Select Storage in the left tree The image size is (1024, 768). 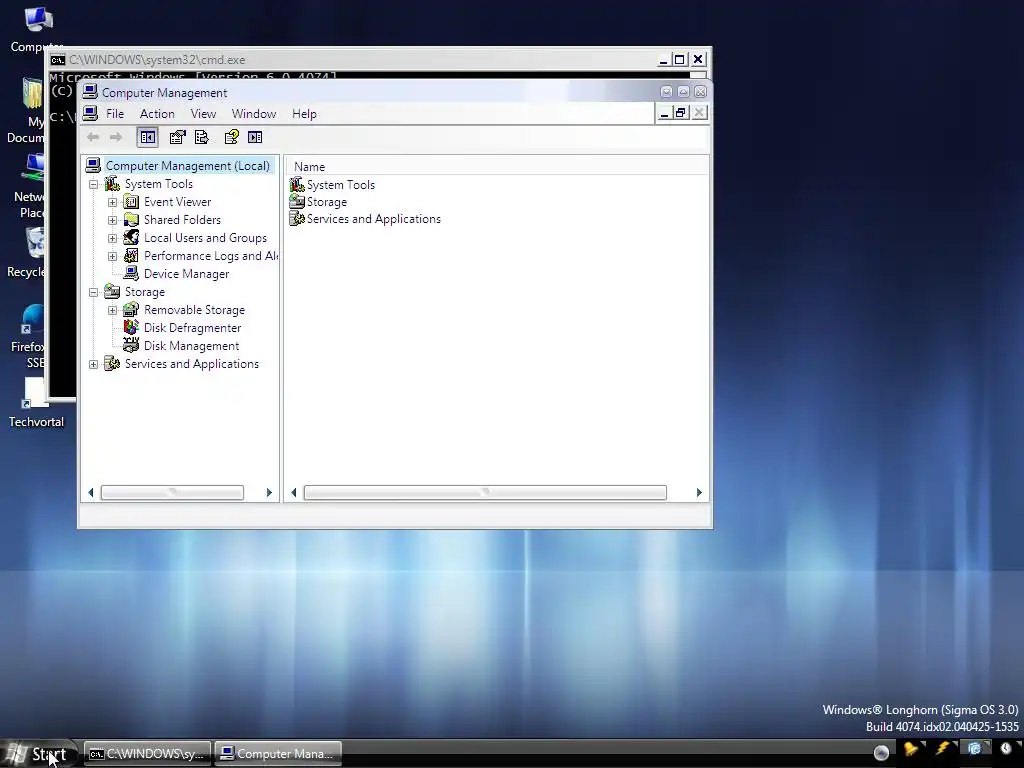pyautogui.click(x=144, y=292)
